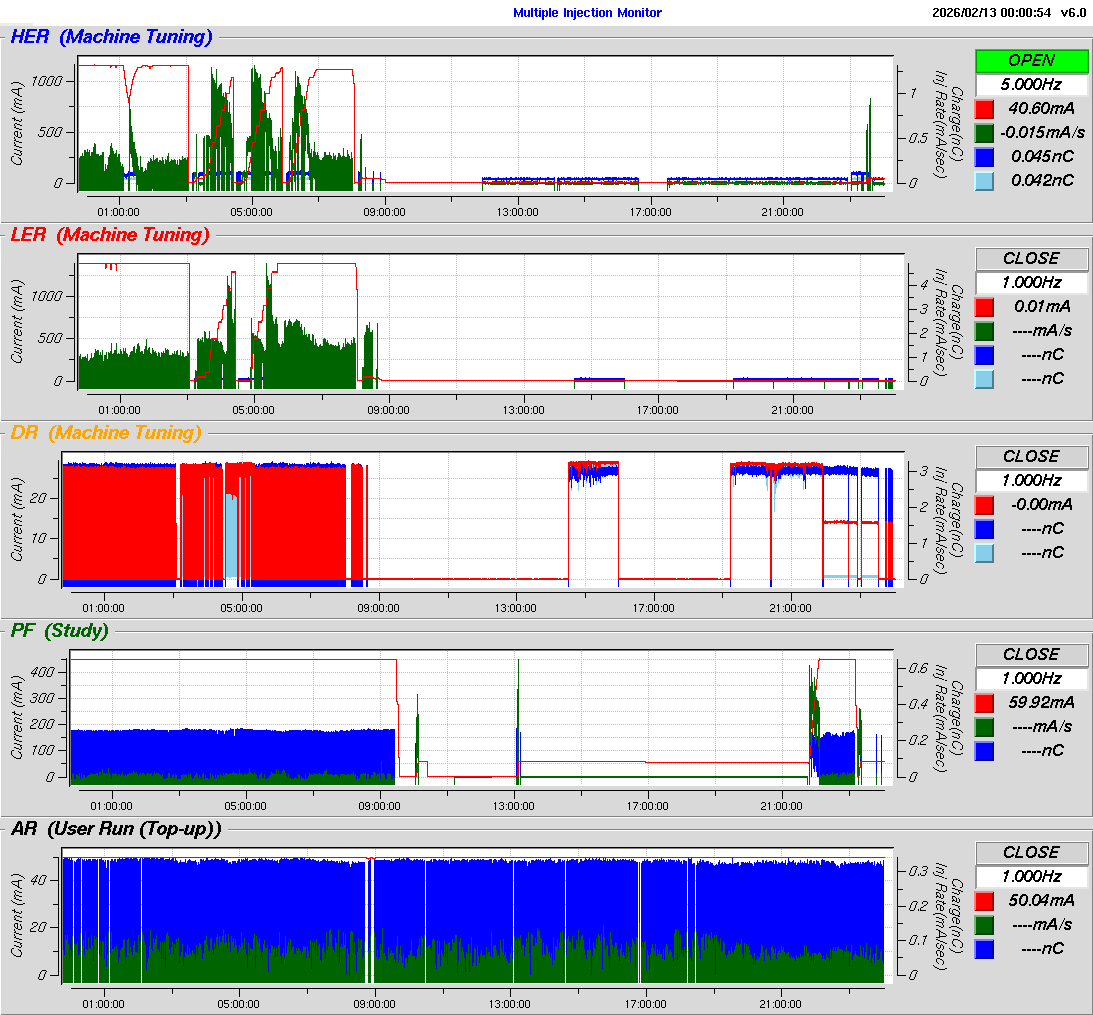Click the red swatch beside 50.04mA in AR
1093x1015 pixels.
[985, 901]
